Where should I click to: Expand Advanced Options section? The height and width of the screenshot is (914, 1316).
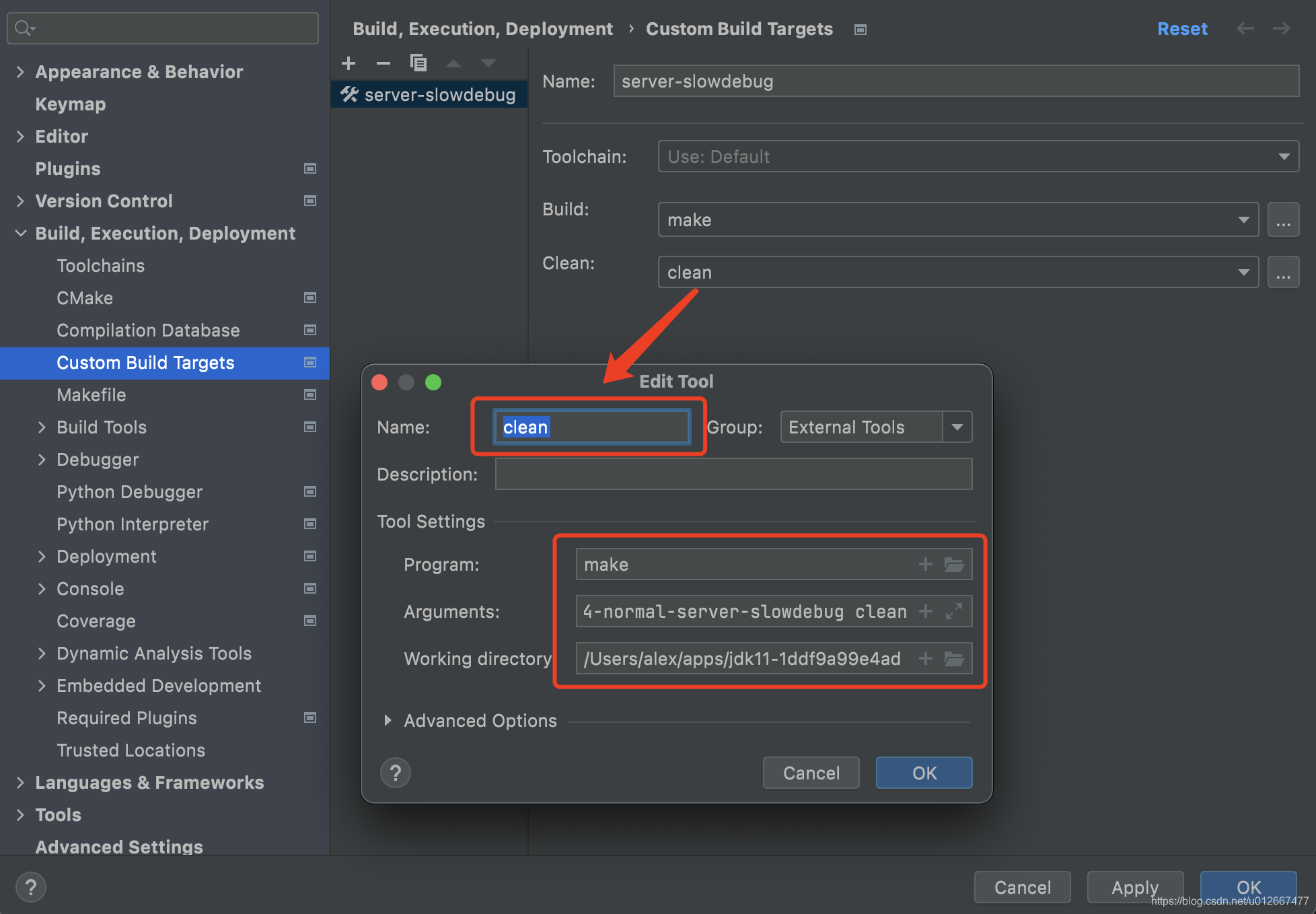[388, 721]
